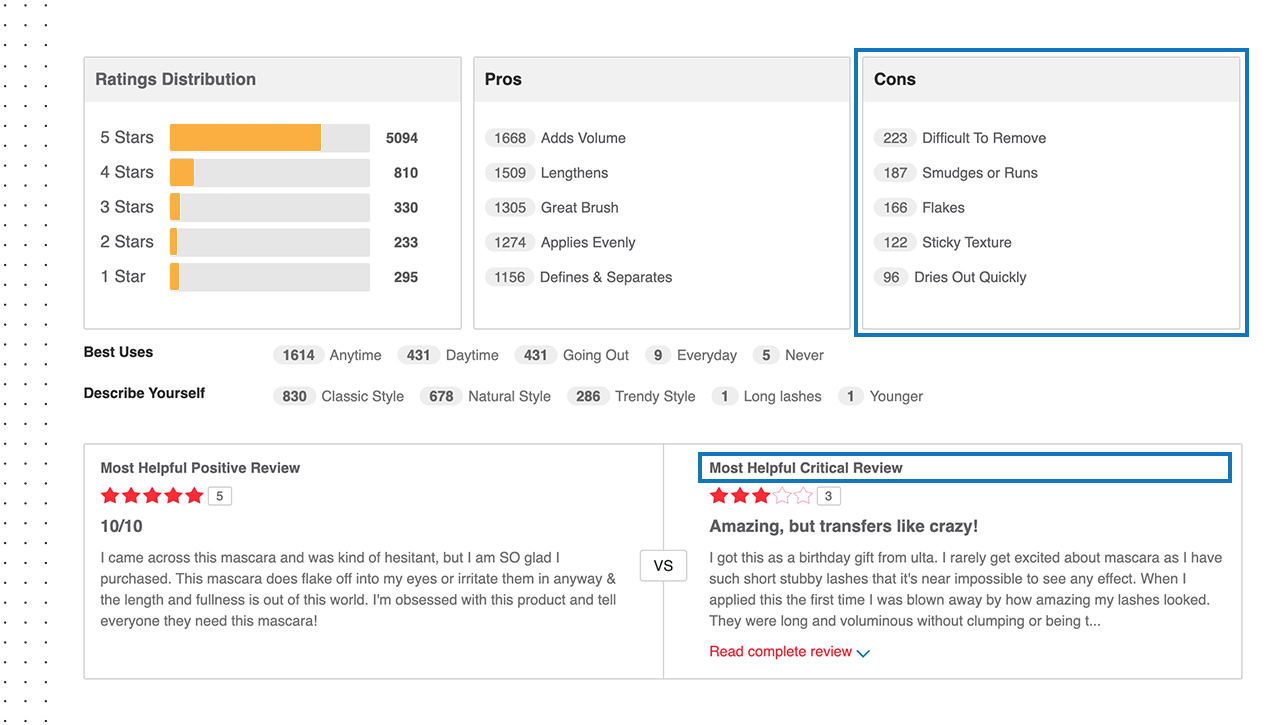Click the 295 count for 1 Star

[406, 277]
